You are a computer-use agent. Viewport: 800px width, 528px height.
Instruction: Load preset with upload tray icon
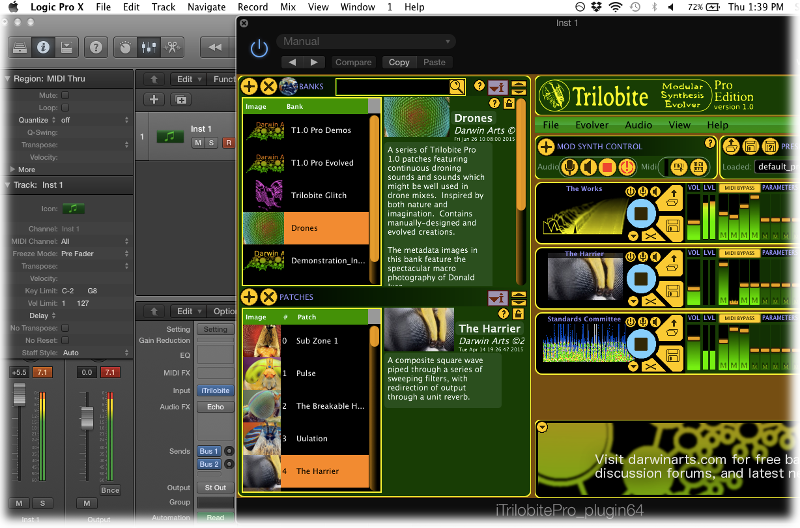coord(731,147)
